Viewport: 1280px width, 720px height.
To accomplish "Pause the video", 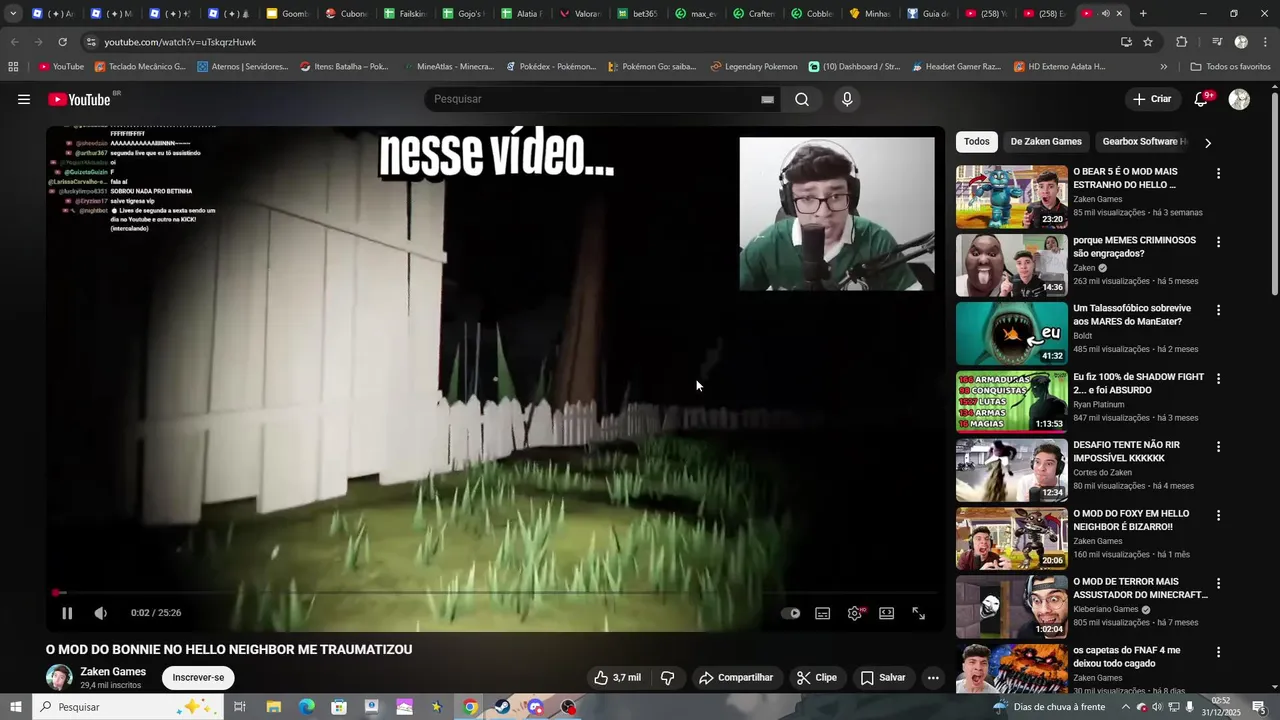I will 67,613.
